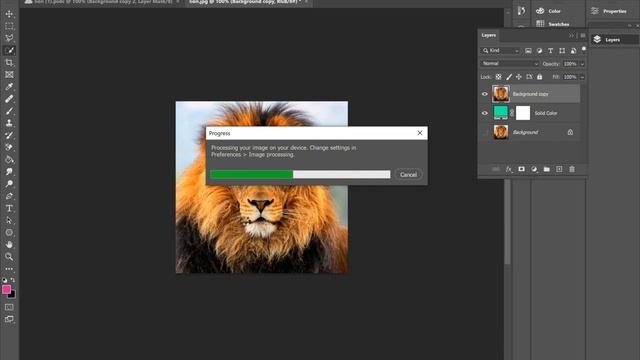The image size is (640, 360).
Task: Add a layer style with fx
Action: (x=509, y=169)
